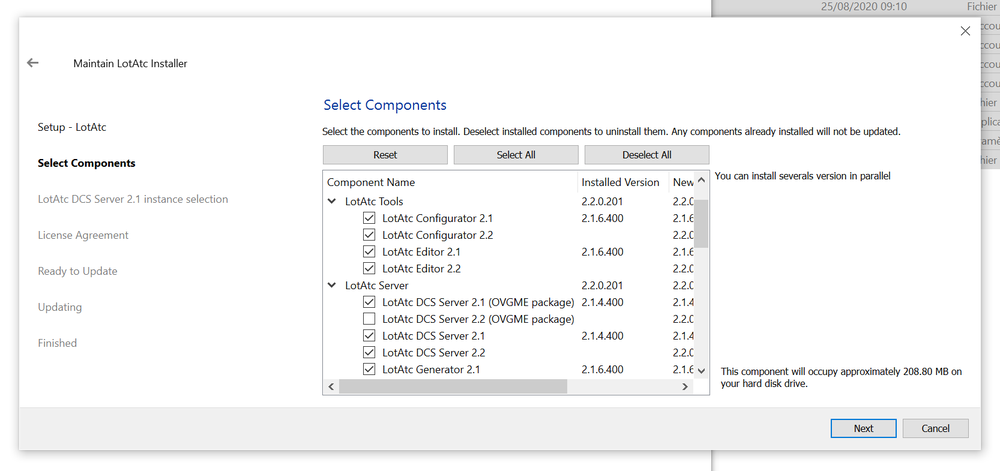Click the 25/08/2020 09:10 date in background window
Image resolution: width=1000 pixels, height=471 pixels.
[863, 7]
